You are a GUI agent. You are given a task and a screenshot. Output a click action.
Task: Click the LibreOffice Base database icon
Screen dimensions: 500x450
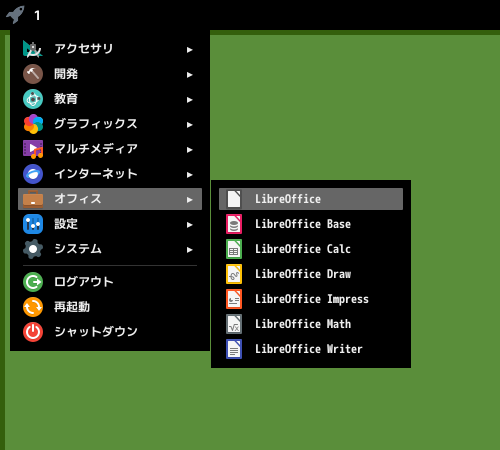(234, 224)
